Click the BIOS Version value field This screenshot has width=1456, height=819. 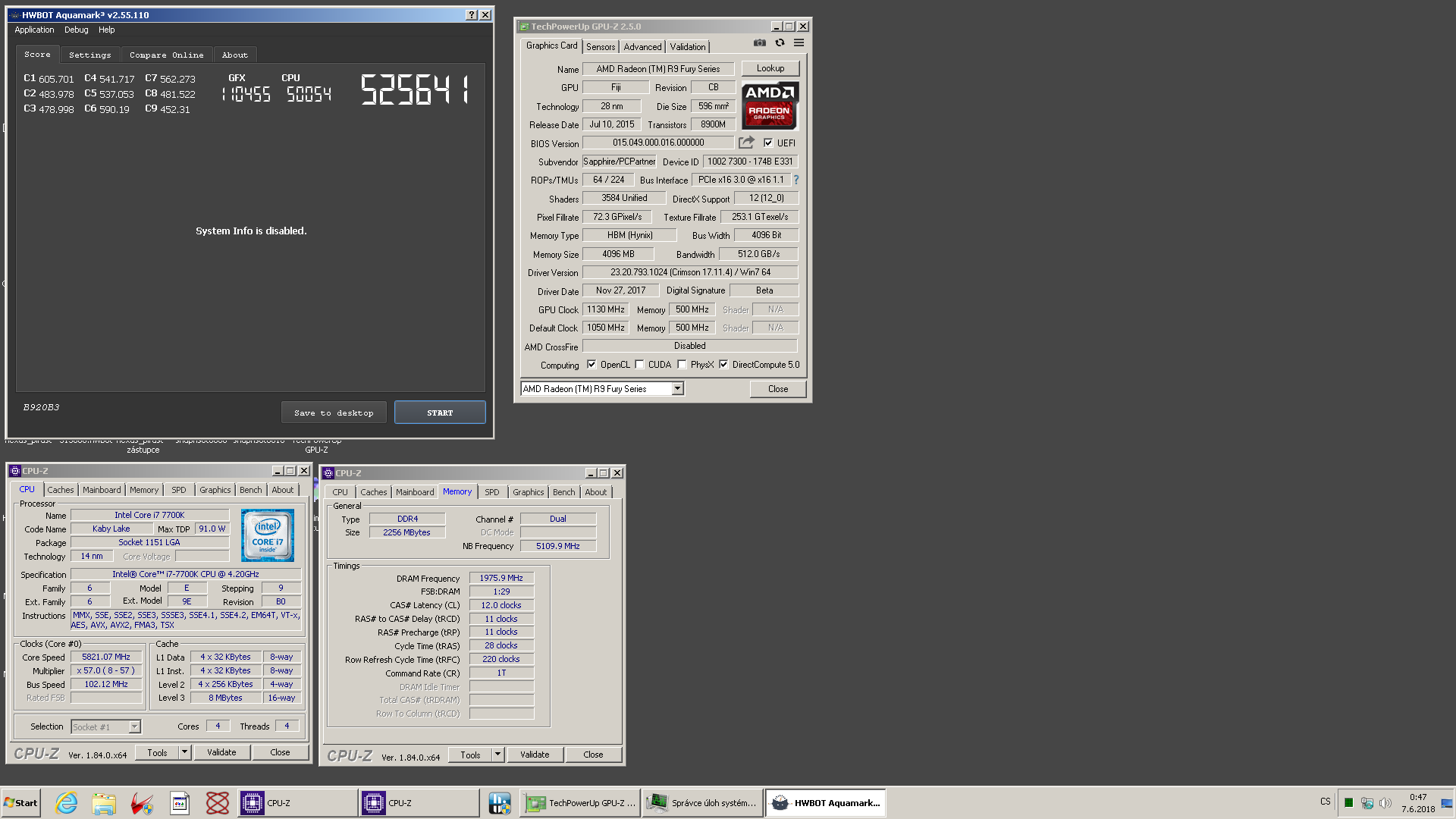click(658, 143)
